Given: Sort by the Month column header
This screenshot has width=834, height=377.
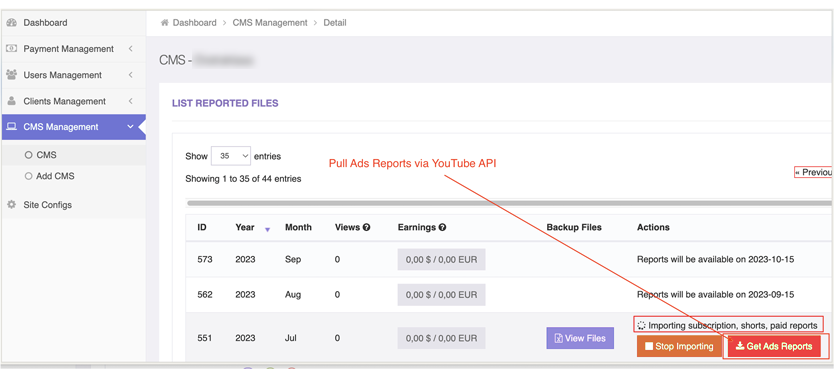Looking at the screenshot, I should pyautogui.click(x=298, y=227).
